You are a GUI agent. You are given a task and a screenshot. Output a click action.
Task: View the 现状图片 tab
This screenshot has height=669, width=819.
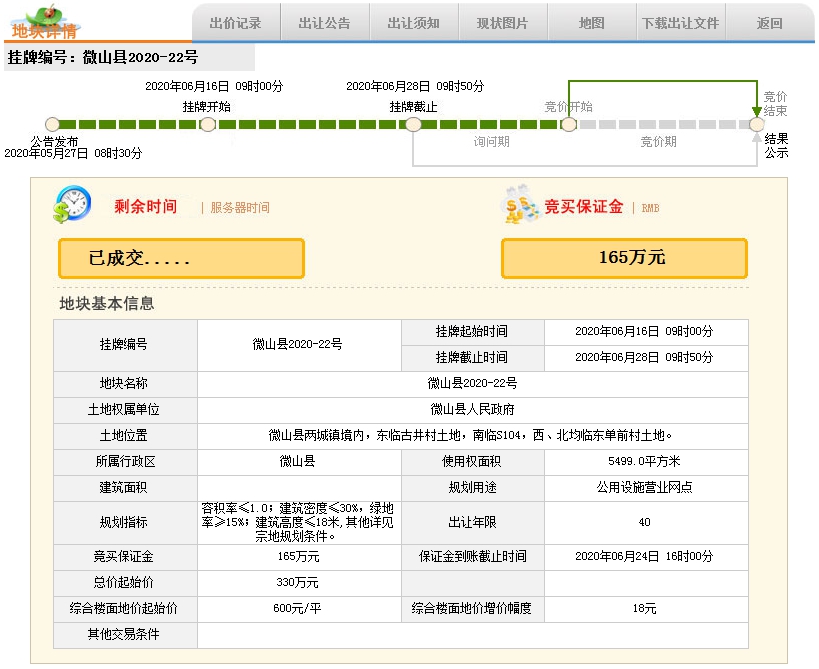(x=502, y=22)
